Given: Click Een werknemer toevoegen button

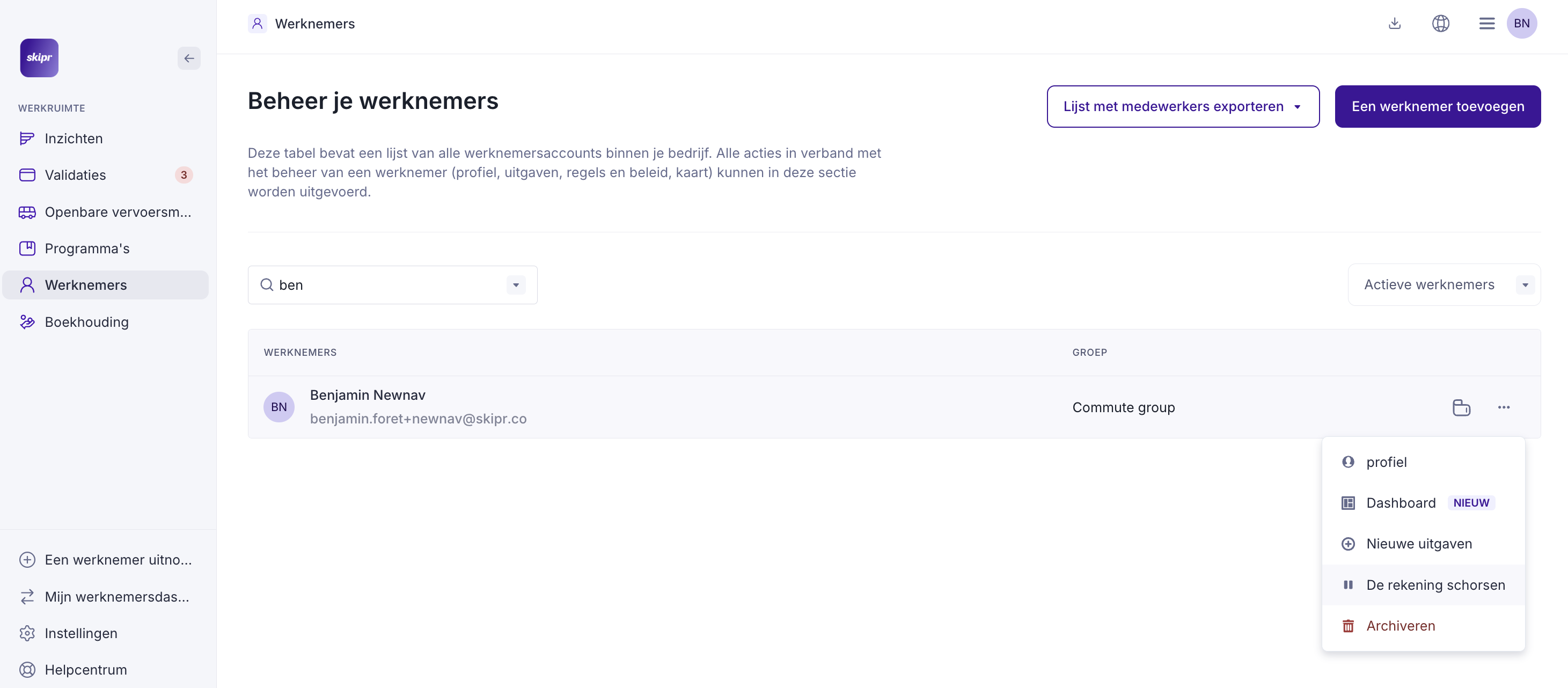Looking at the screenshot, I should (1437, 107).
